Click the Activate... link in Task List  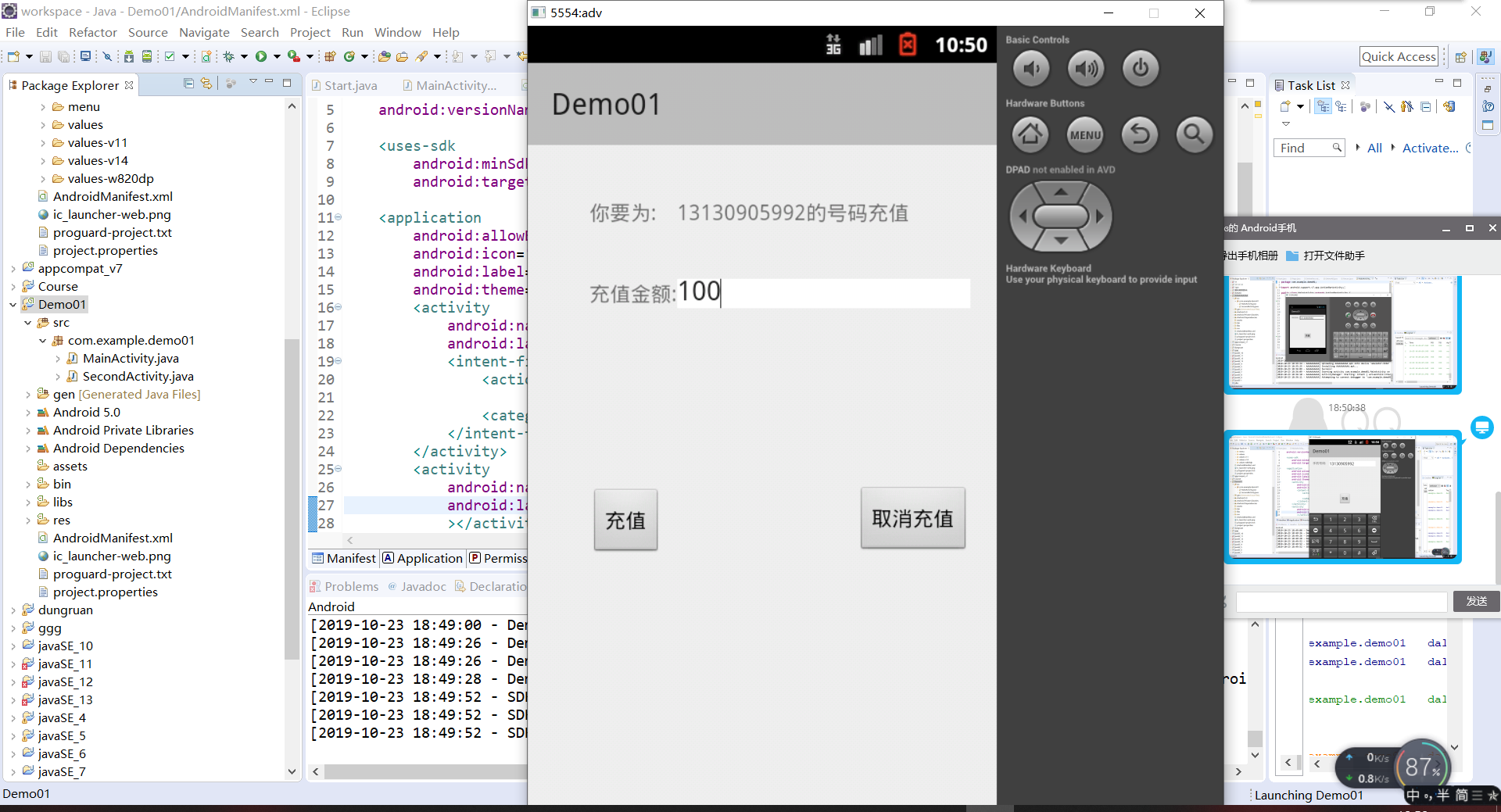coord(1430,148)
